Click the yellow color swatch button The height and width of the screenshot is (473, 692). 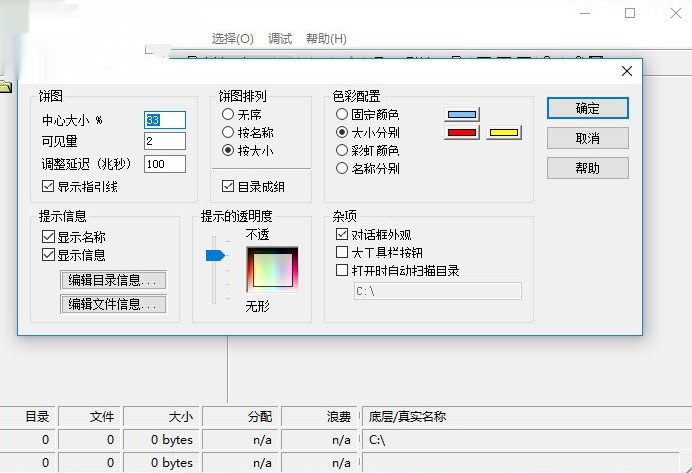[x=503, y=132]
